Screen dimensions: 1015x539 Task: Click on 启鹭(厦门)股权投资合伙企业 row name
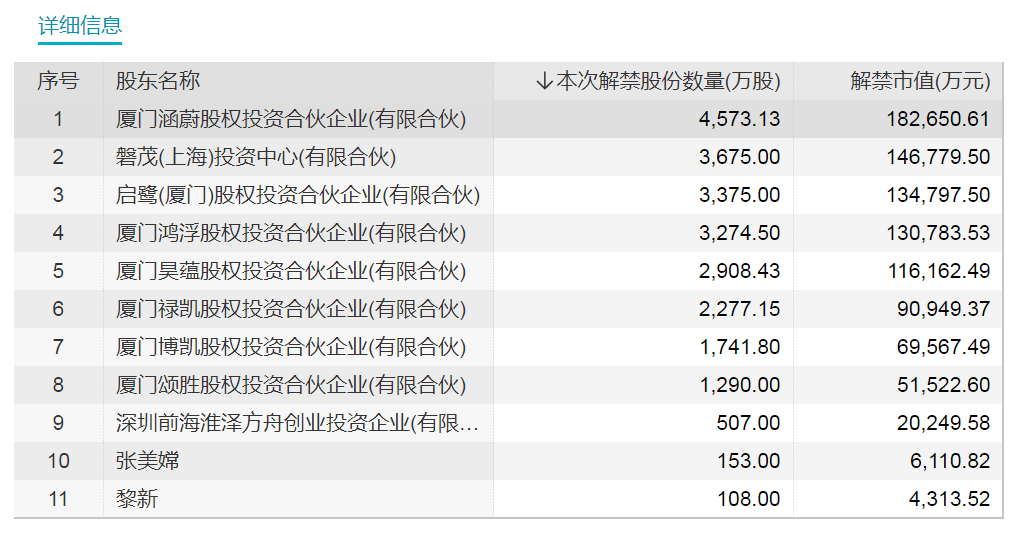pyautogui.click(x=298, y=195)
